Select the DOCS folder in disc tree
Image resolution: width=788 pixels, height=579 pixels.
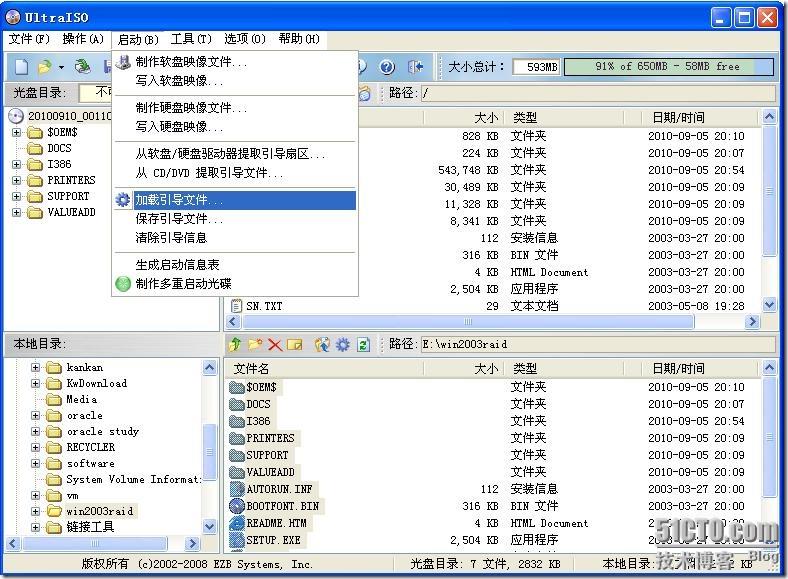(x=50, y=148)
